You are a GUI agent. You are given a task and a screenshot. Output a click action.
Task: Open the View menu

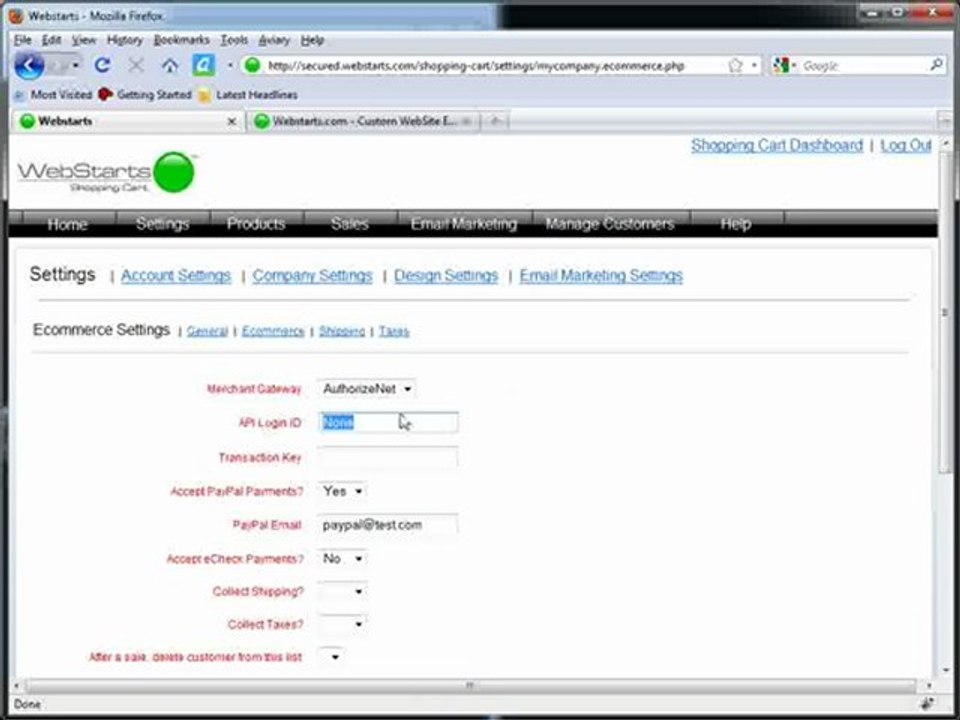tap(84, 40)
